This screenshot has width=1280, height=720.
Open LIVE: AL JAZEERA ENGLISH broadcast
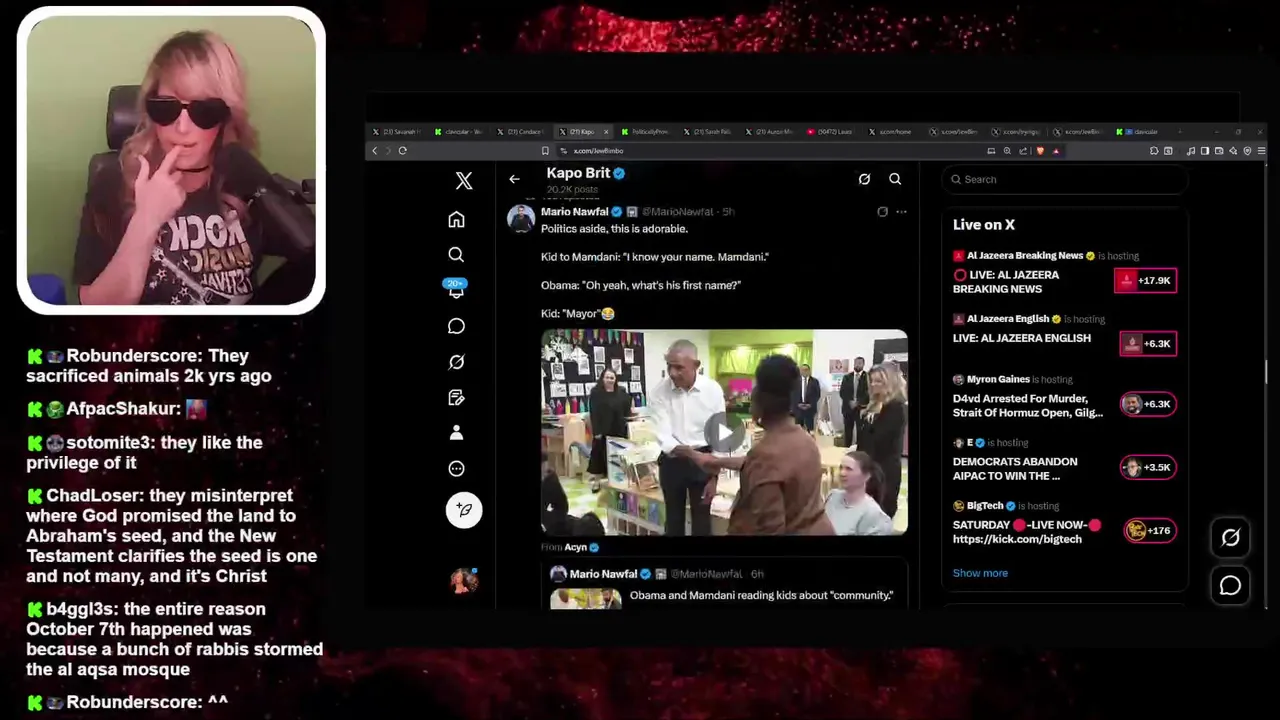1021,338
